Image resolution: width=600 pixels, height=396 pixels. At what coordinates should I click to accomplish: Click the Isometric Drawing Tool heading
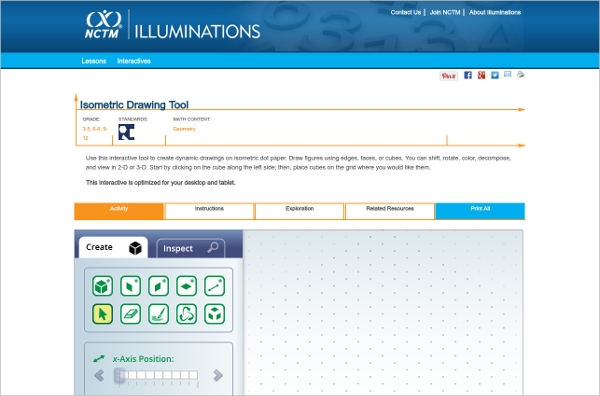pyautogui.click(x=134, y=105)
